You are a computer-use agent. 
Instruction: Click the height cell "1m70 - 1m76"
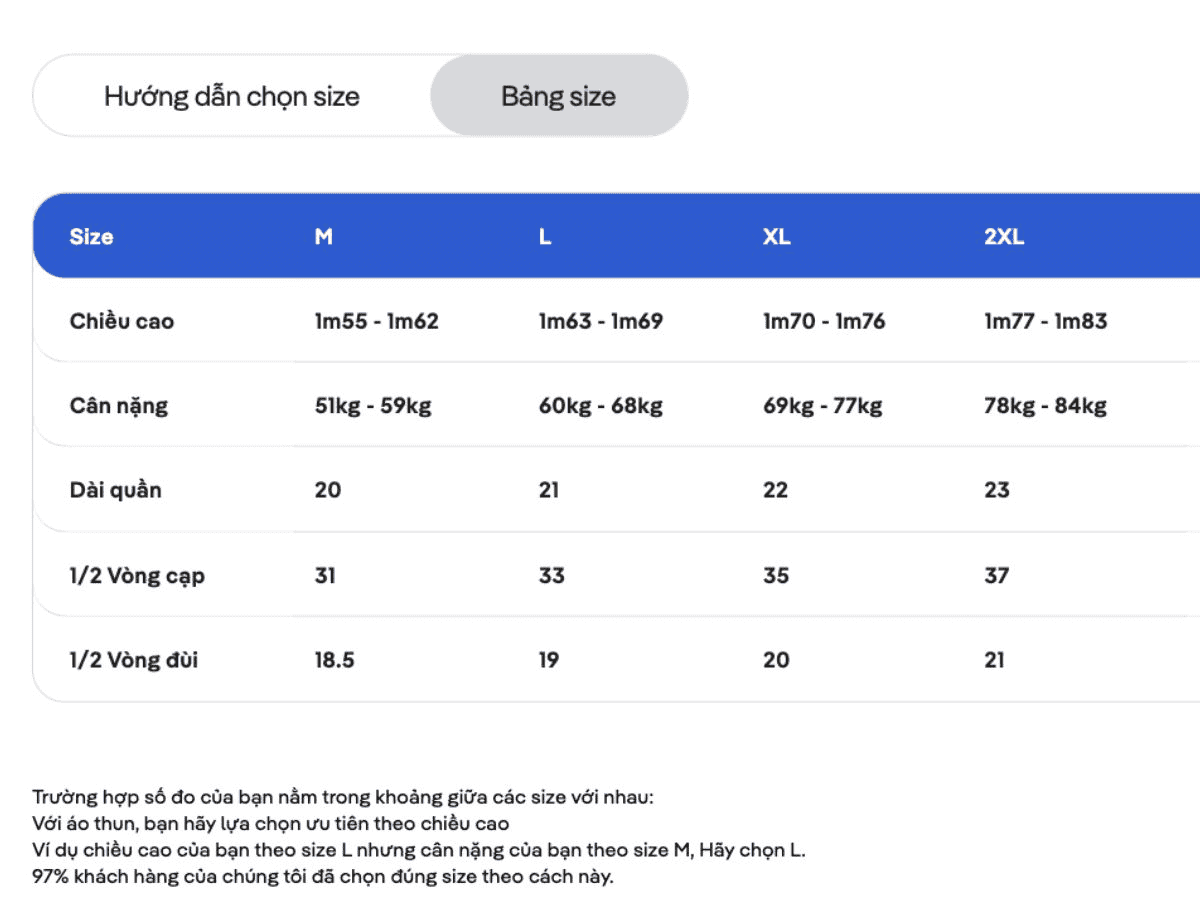pyautogui.click(x=823, y=321)
